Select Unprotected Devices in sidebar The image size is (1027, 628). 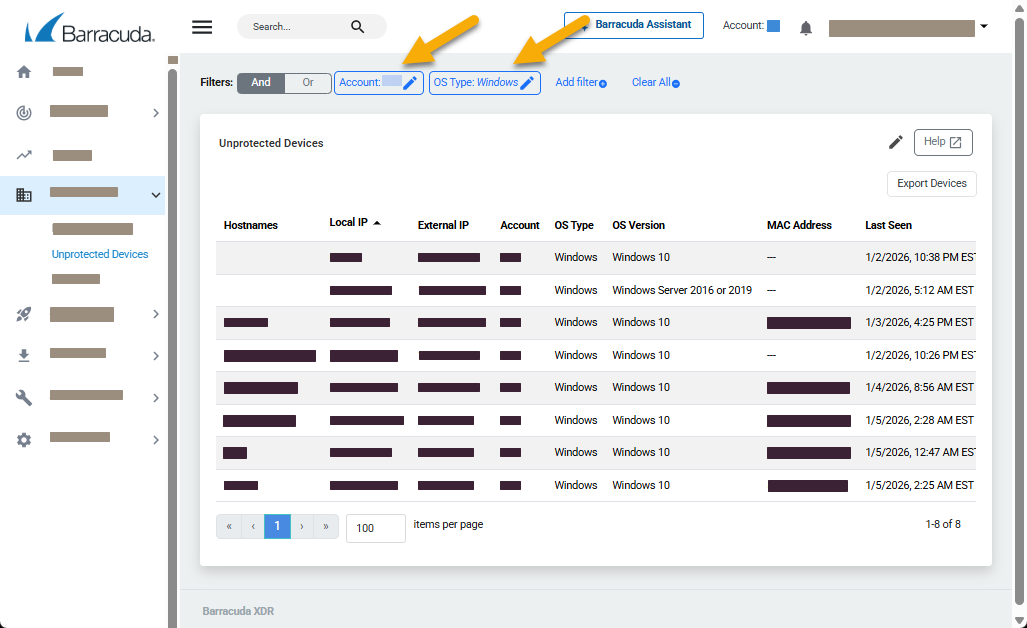pos(100,254)
